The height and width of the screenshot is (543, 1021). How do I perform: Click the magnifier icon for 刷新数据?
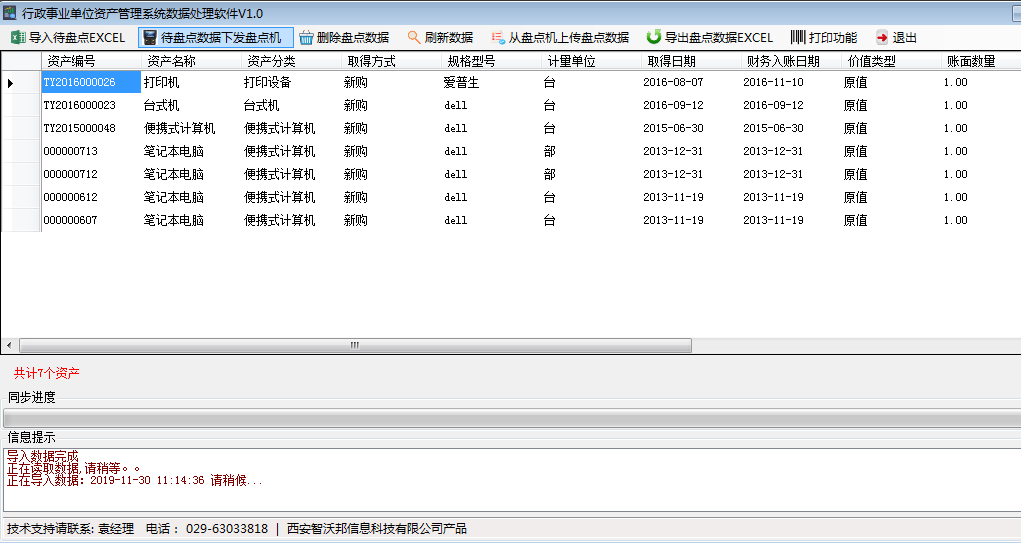point(413,37)
